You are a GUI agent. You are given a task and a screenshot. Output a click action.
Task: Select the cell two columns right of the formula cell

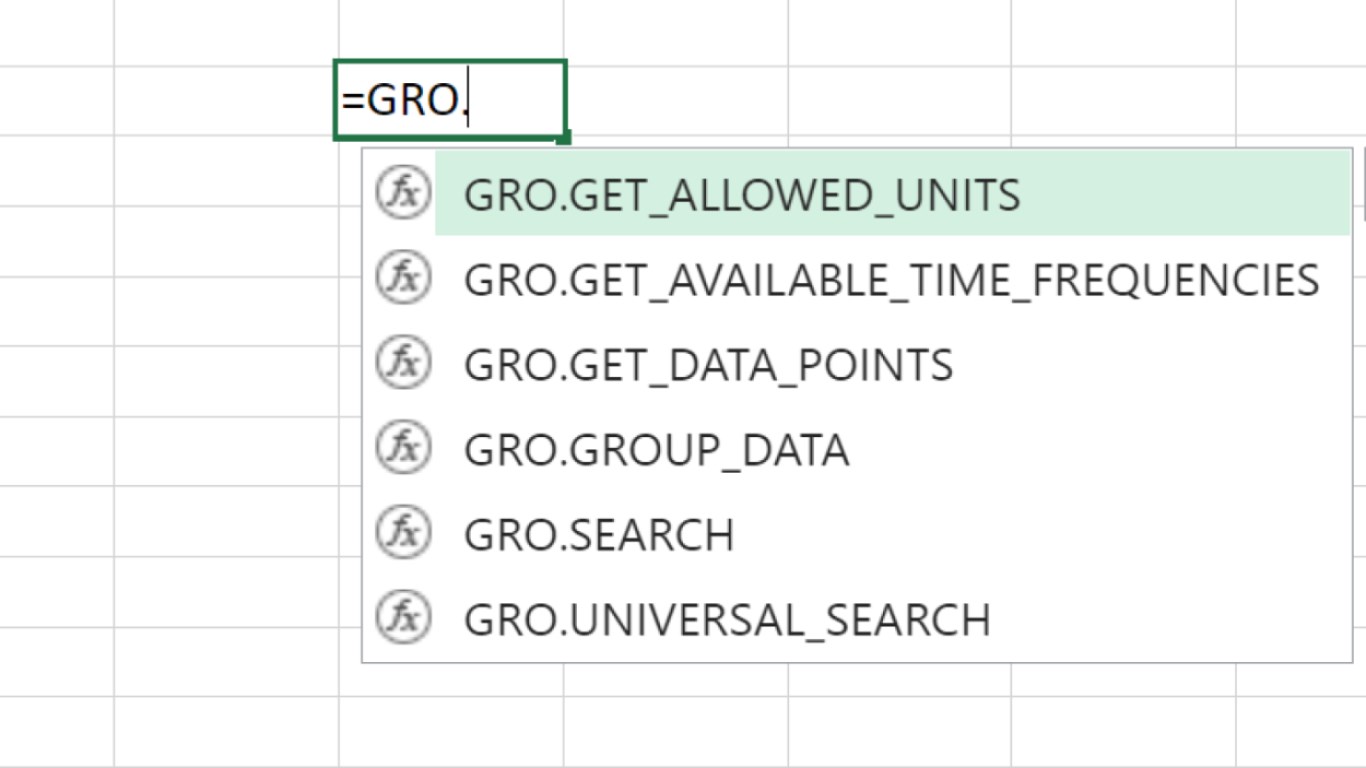tap(899, 100)
